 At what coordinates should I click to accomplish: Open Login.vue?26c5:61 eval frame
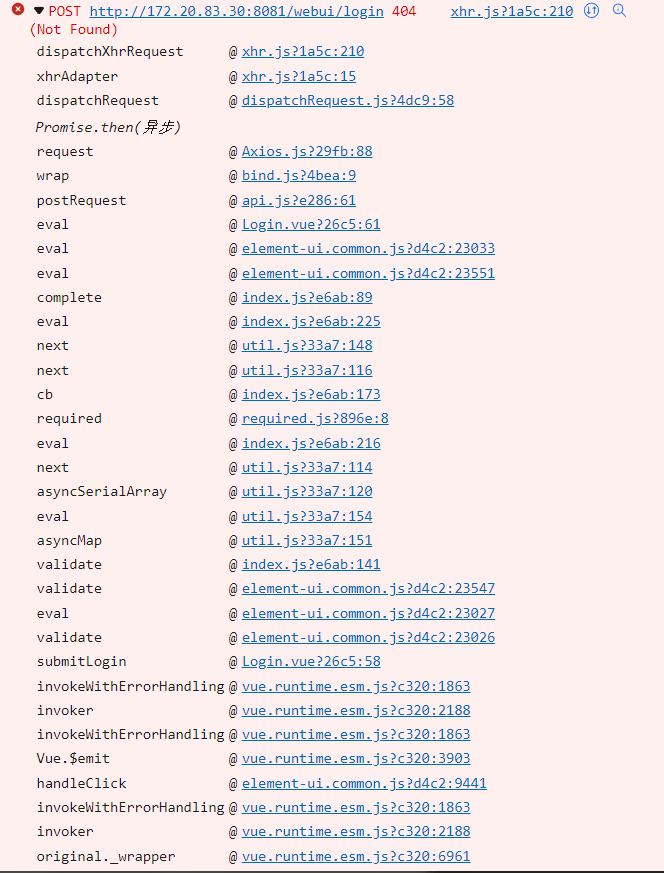(310, 224)
